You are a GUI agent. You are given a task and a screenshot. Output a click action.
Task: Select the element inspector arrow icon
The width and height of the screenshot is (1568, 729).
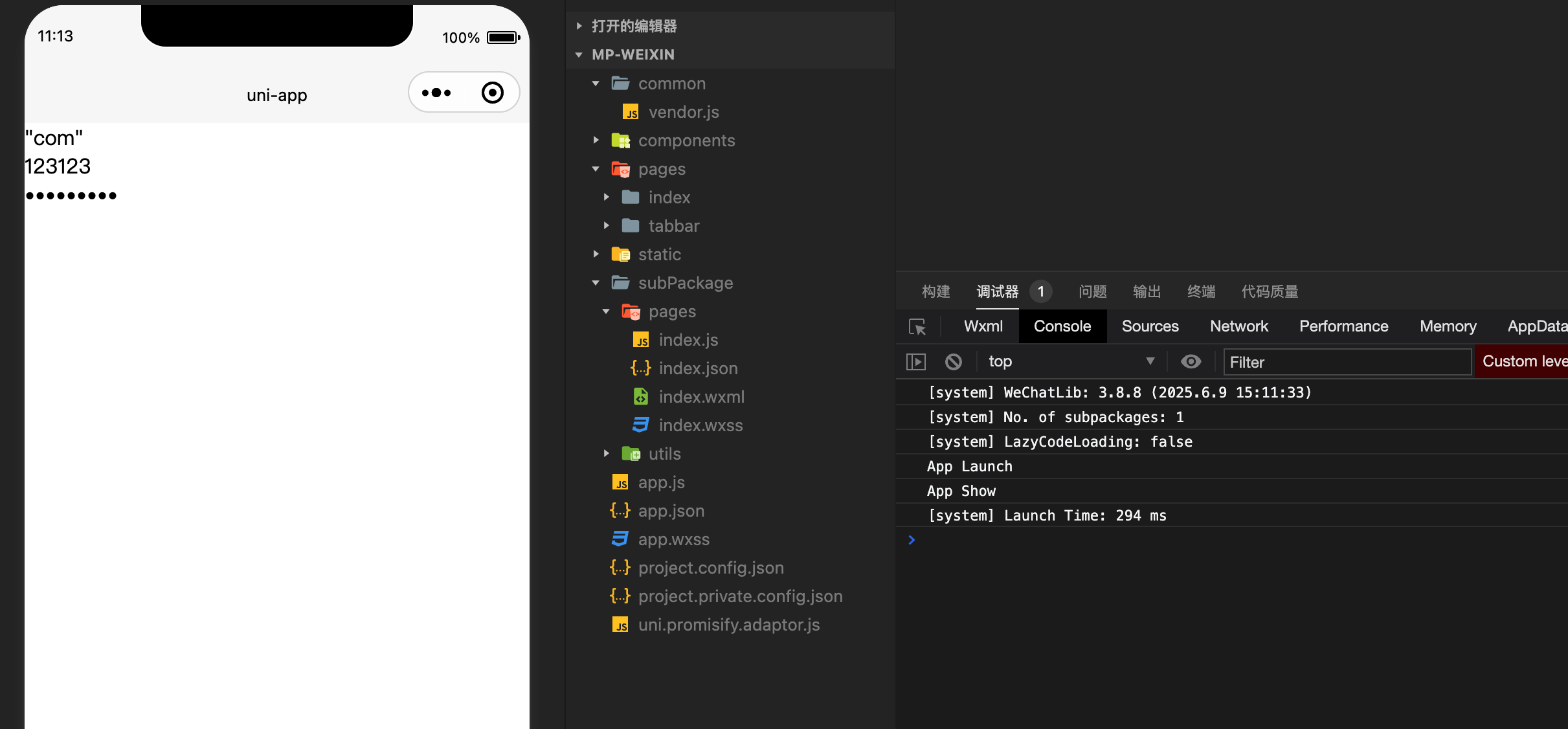(x=917, y=327)
